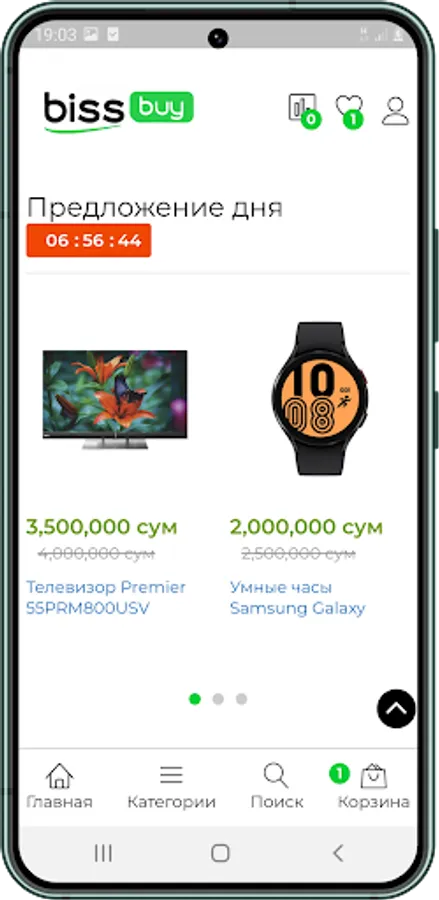
Task: Open Поиск search magnifier
Action: pos(277,786)
